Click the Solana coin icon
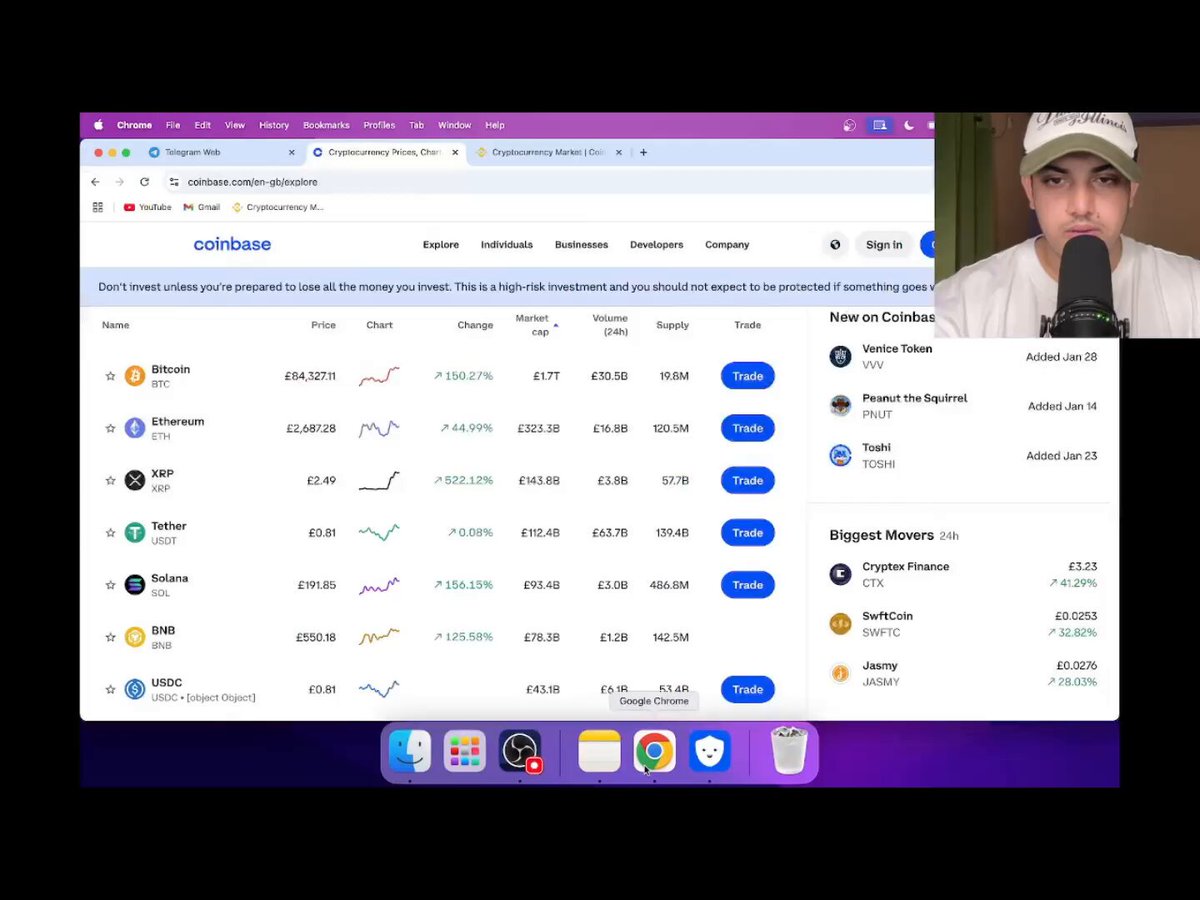The height and width of the screenshot is (900, 1200). pyautogui.click(x=135, y=585)
